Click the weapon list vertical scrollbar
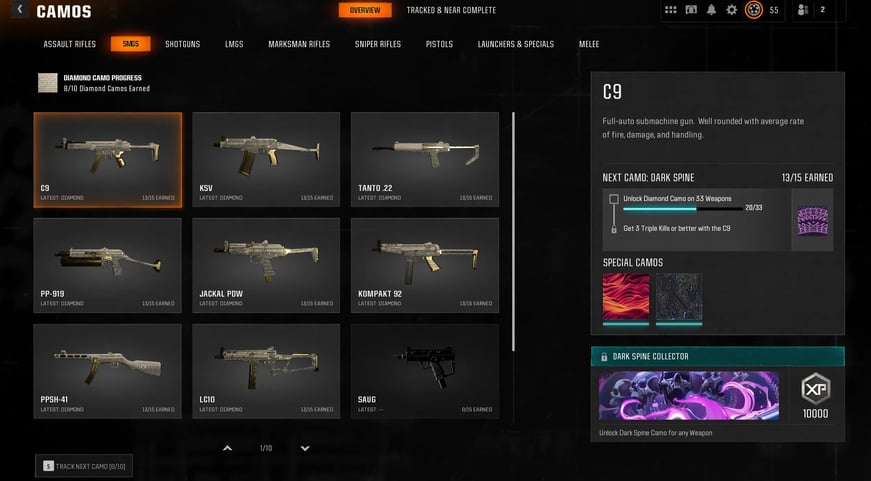 (513, 232)
